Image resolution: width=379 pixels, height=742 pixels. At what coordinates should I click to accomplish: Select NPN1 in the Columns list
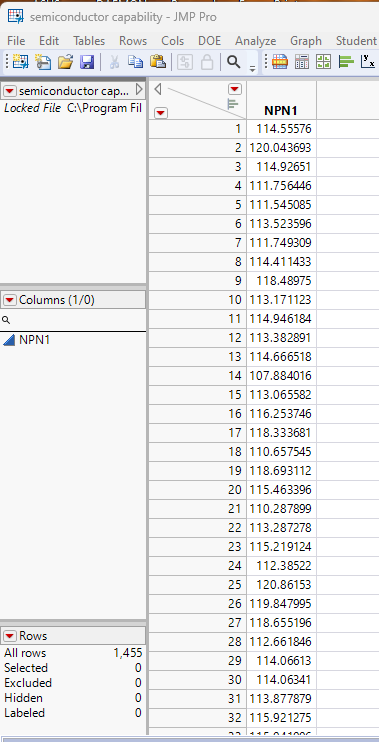(x=34, y=340)
